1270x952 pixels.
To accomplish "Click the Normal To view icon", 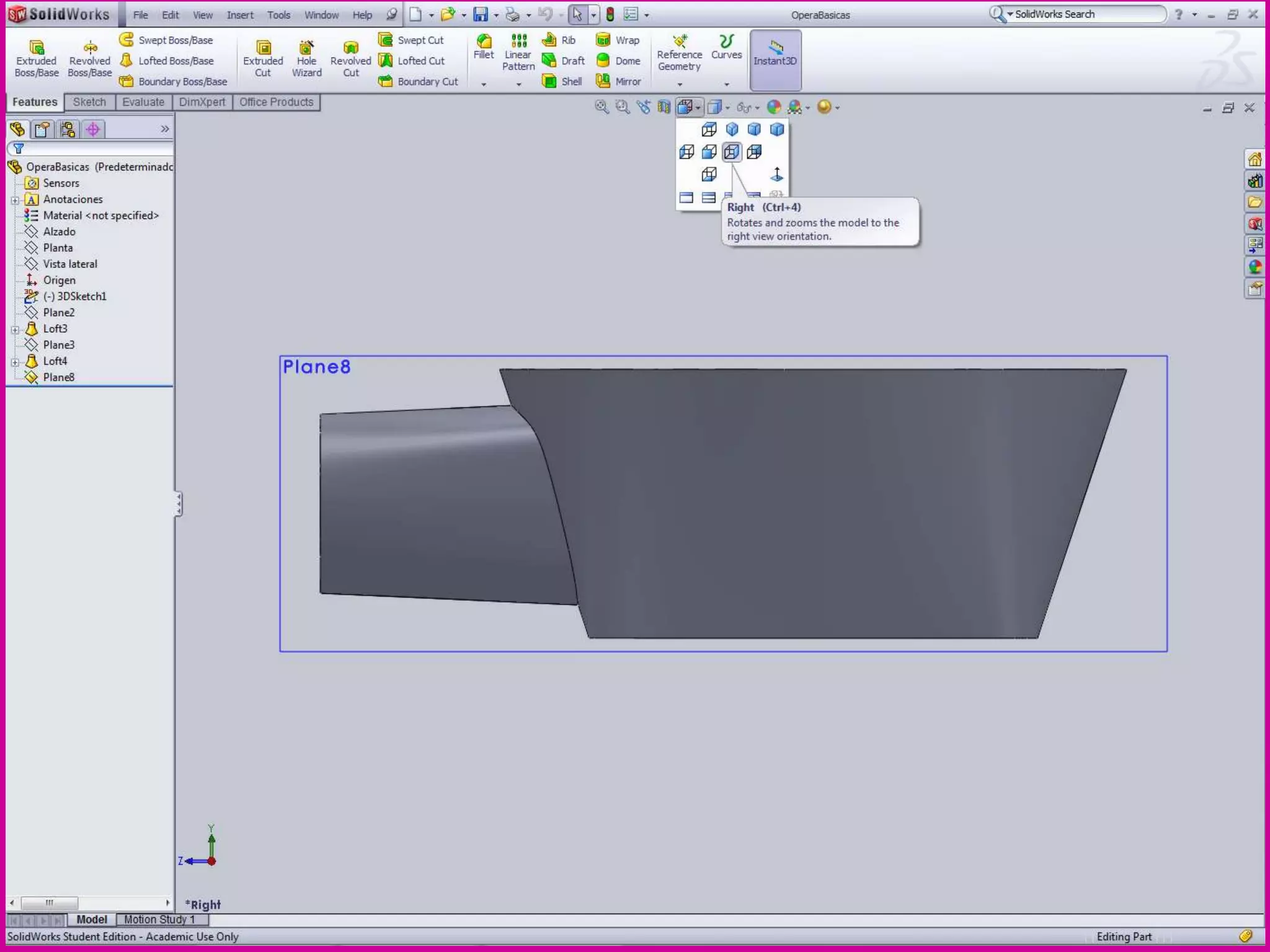I will (x=776, y=175).
